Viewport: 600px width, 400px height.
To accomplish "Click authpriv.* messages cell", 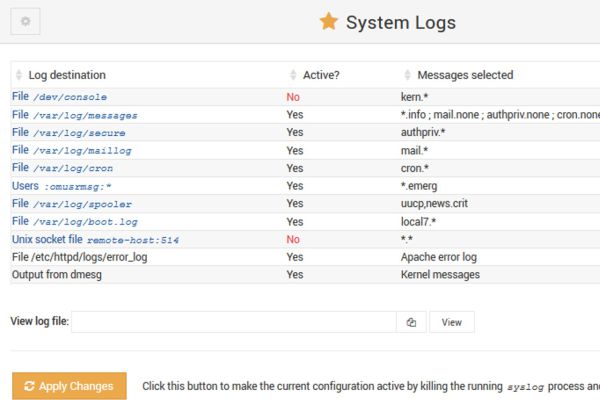I will (x=423, y=132).
